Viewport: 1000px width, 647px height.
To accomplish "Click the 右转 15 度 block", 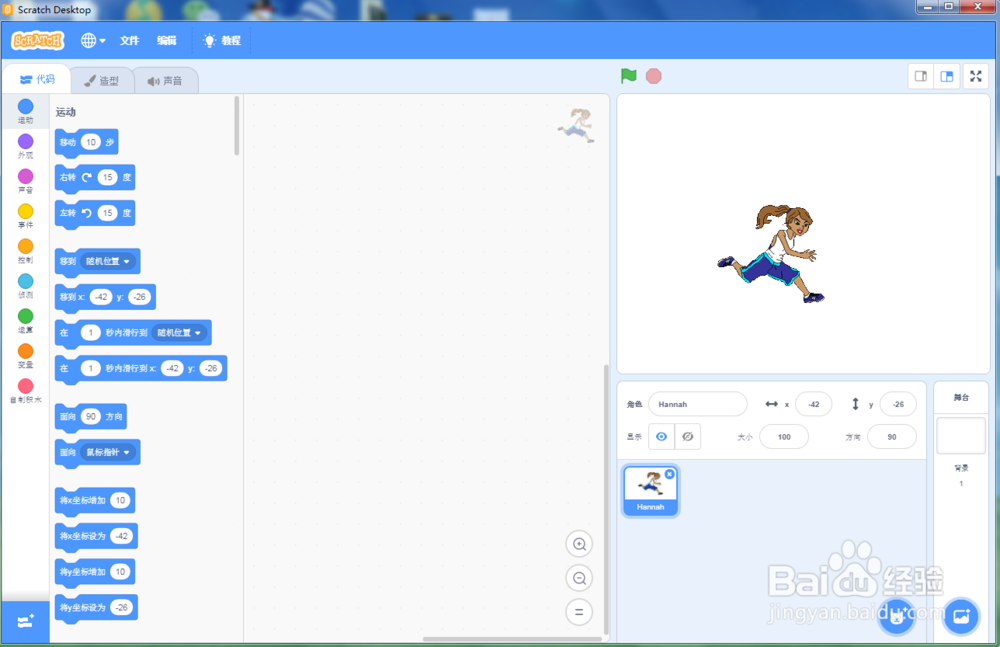I will [95, 177].
